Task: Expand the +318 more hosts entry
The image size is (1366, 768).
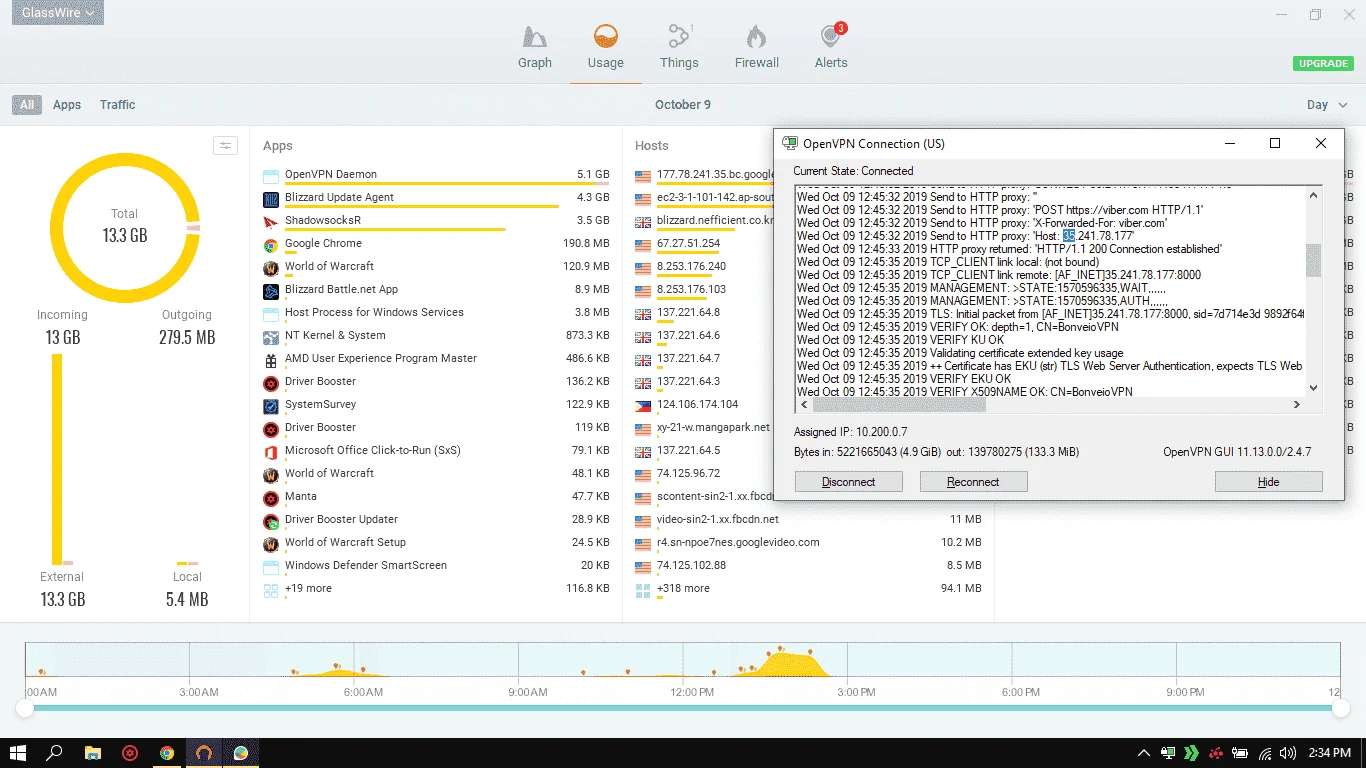Action: (x=683, y=589)
